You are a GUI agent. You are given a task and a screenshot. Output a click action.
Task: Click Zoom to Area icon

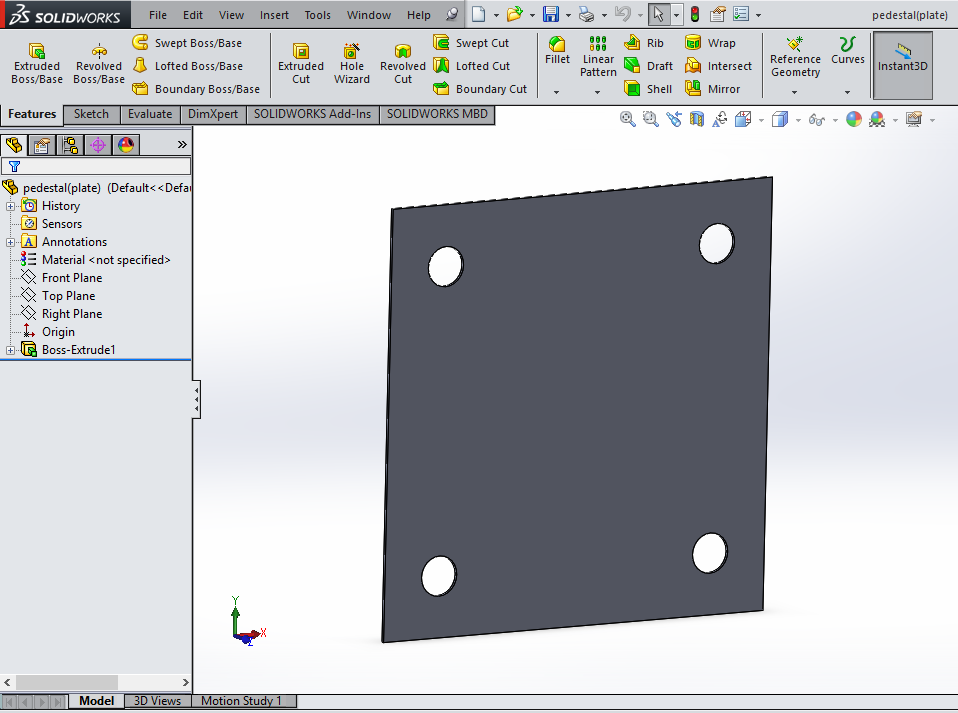(651, 119)
